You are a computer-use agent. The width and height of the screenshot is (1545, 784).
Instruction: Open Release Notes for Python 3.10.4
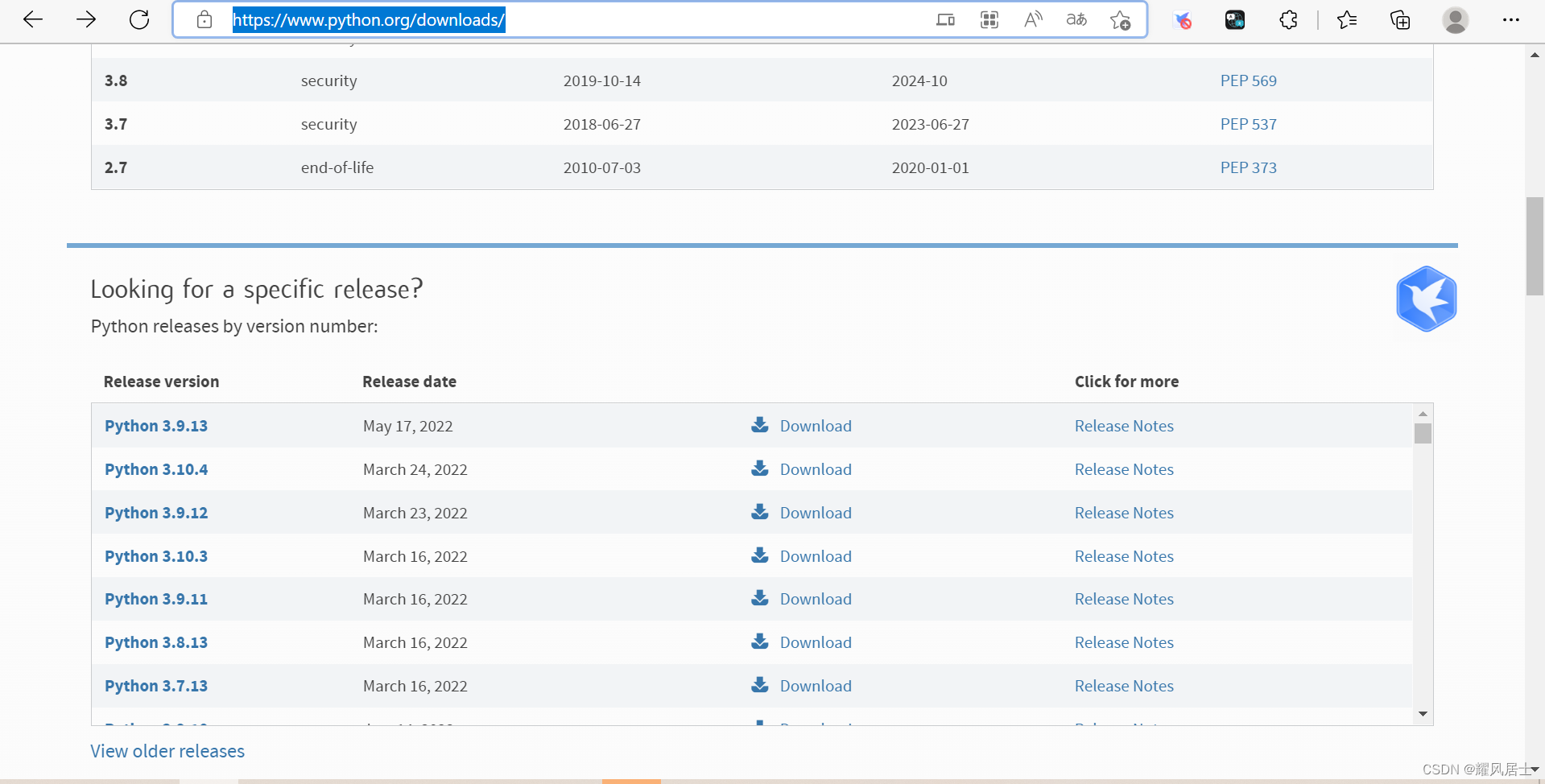click(1124, 469)
